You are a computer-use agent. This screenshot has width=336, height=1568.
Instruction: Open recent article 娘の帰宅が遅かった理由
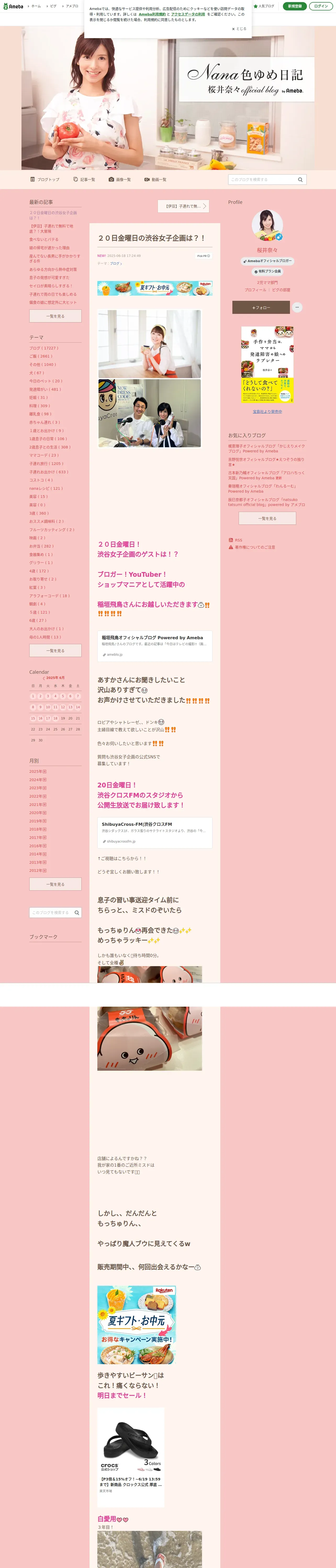(49, 248)
